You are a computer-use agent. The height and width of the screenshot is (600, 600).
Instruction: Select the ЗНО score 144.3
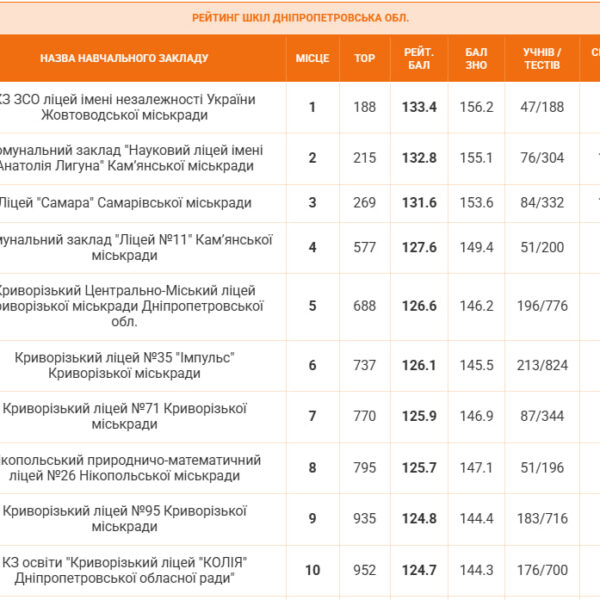pos(476,570)
